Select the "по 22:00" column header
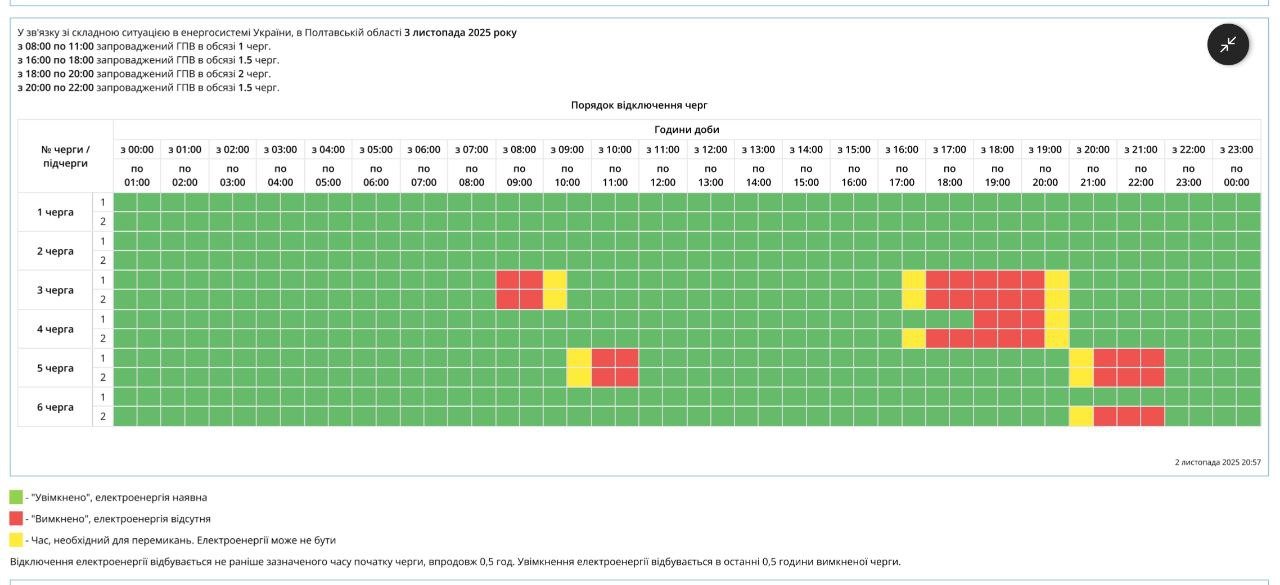 (1141, 175)
